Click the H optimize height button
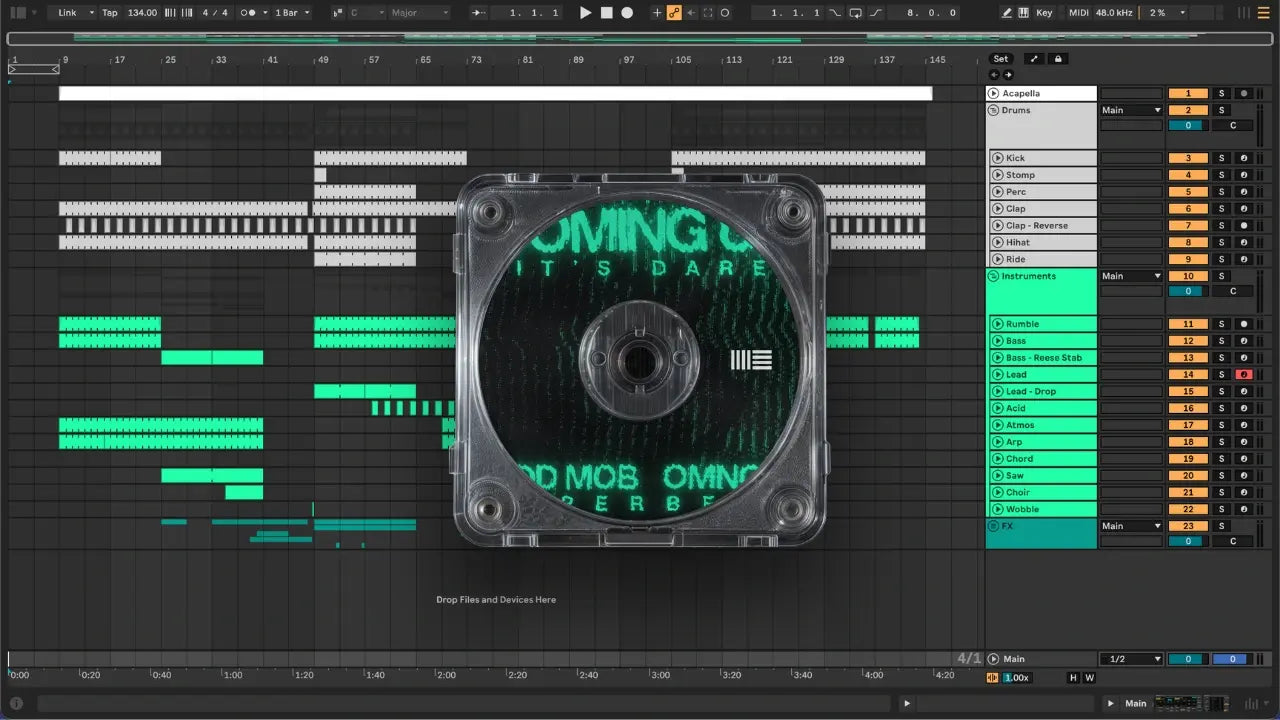The image size is (1280, 720). point(1074,678)
